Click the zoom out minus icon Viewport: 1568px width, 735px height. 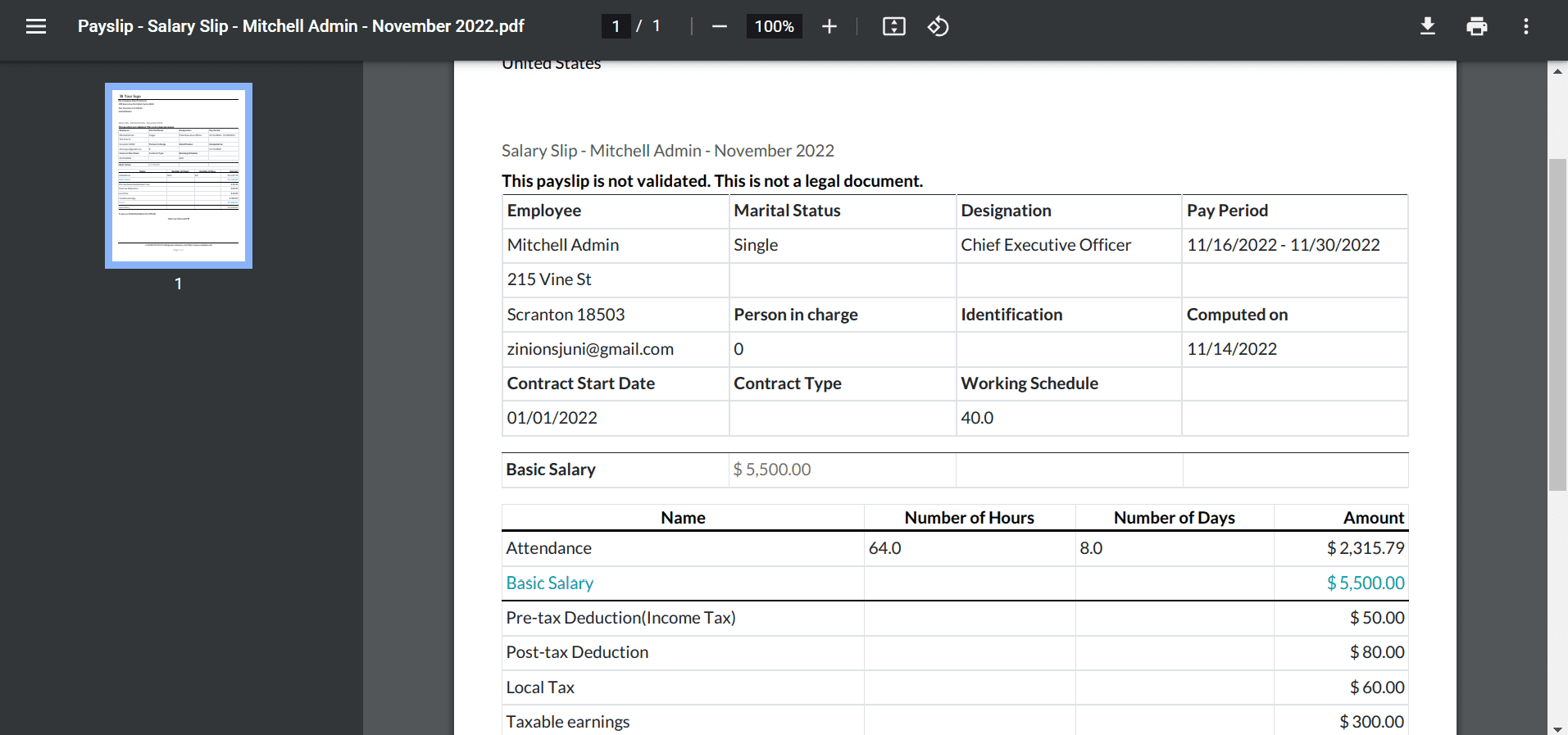click(719, 26)
